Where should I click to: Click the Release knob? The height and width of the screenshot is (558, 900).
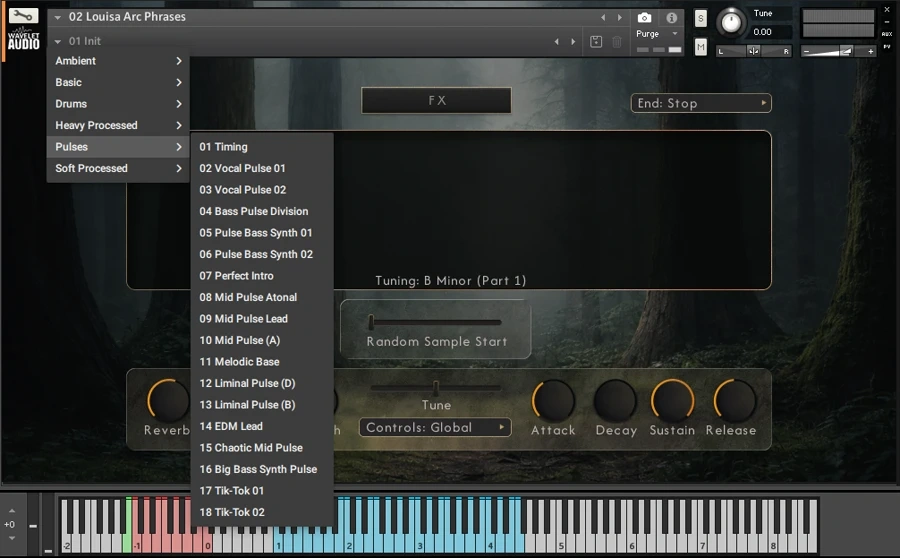click(735, 400)
